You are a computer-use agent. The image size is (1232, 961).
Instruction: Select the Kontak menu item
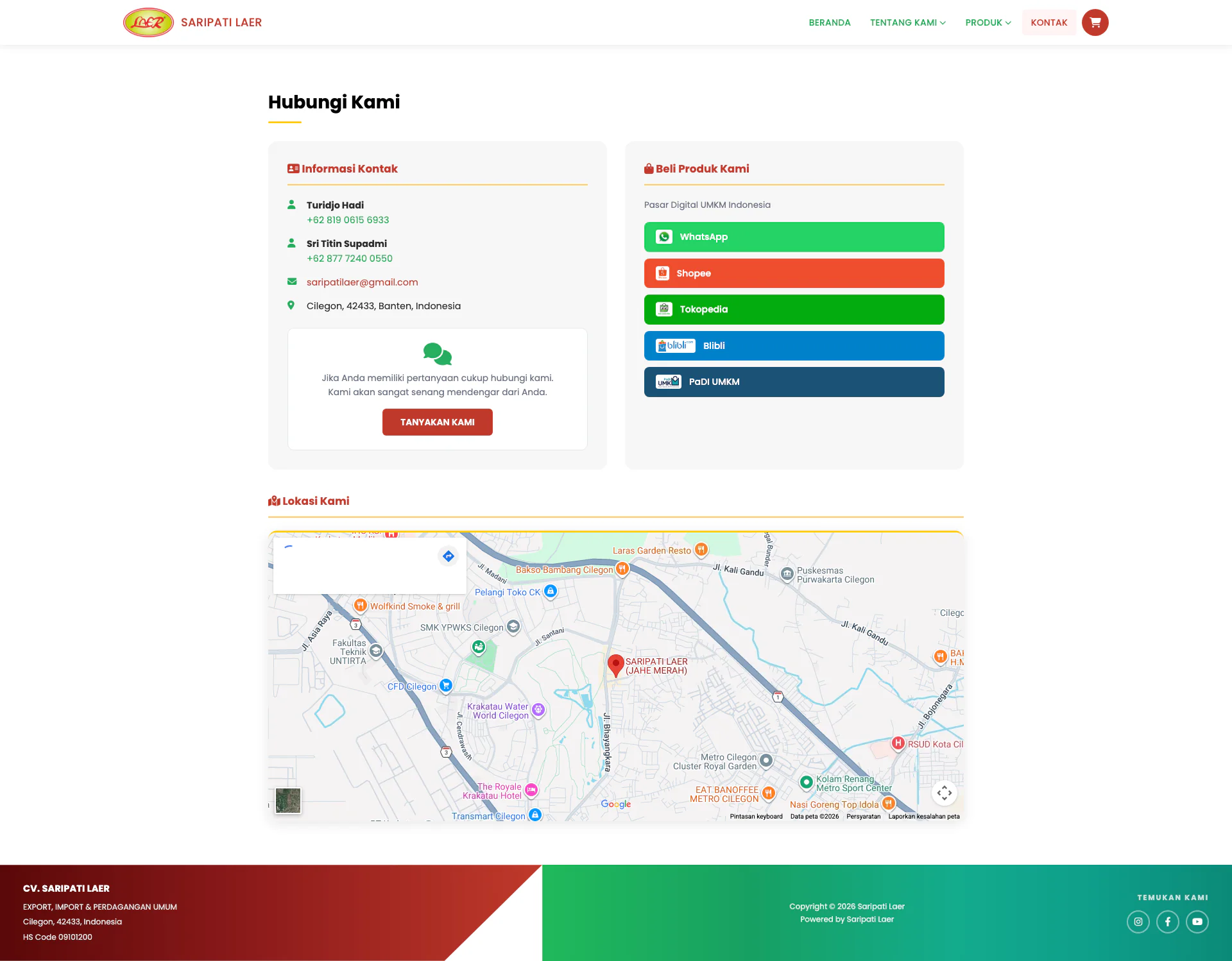tap(1049, 22)
